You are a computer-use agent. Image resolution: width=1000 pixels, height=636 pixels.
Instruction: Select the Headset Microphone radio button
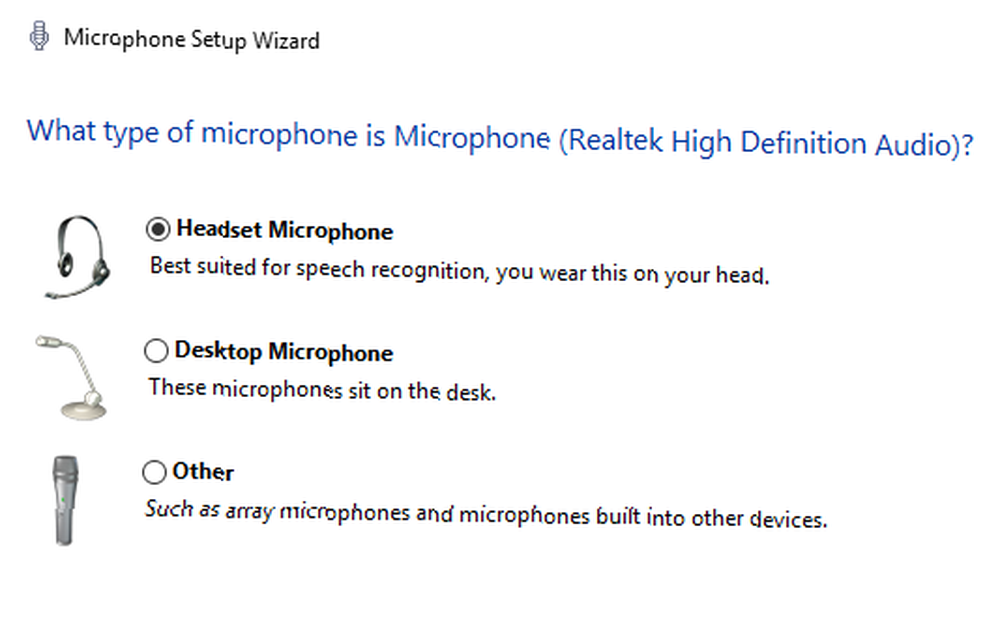pyautogui.click(x=158, y=229)
